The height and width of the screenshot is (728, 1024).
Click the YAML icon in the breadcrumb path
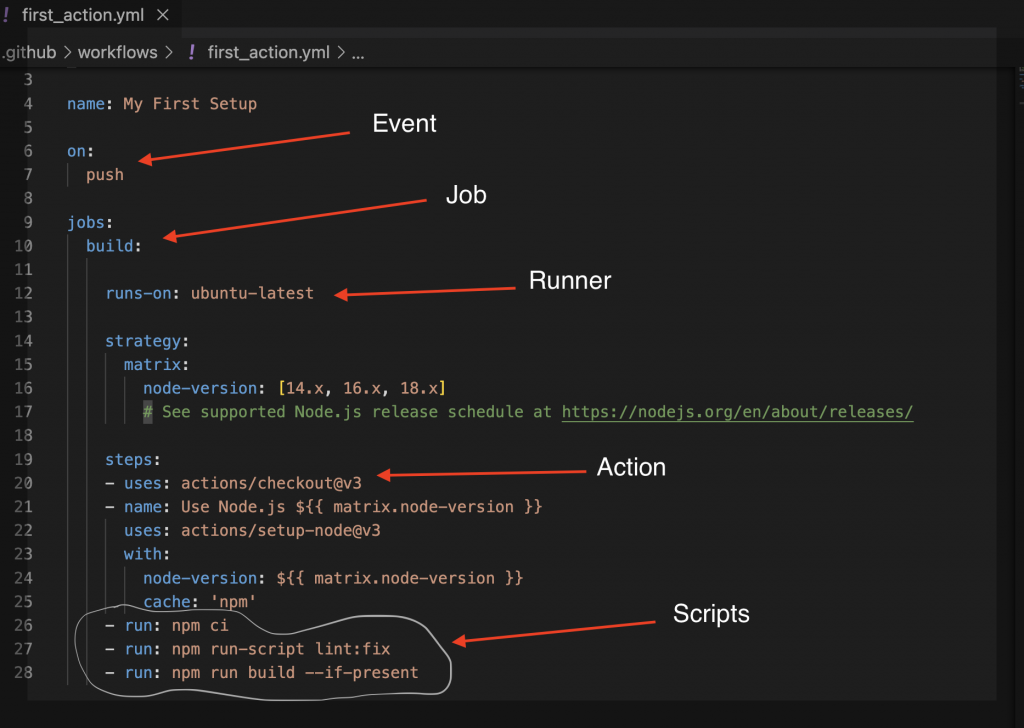pos(191,52)
